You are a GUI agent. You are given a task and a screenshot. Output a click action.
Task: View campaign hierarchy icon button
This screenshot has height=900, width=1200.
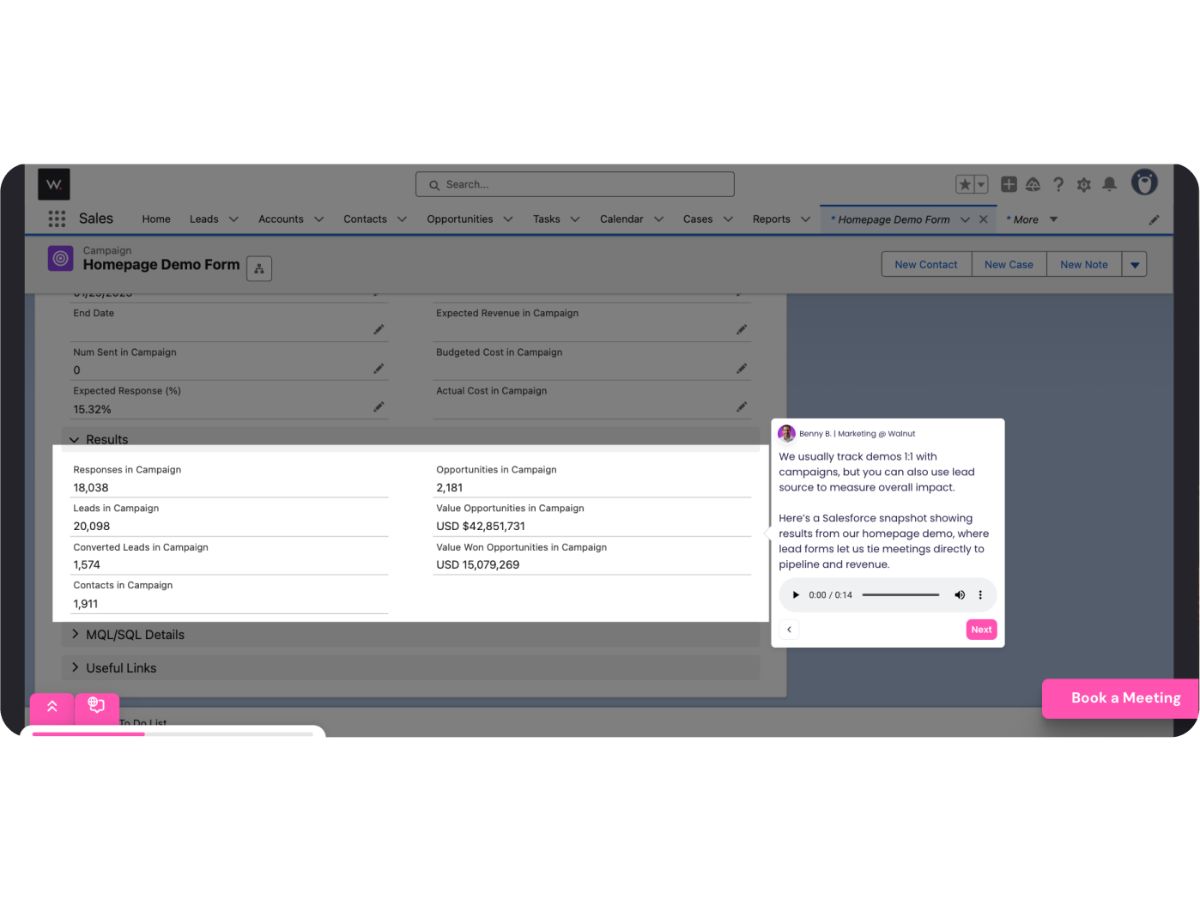pos(259,268)
